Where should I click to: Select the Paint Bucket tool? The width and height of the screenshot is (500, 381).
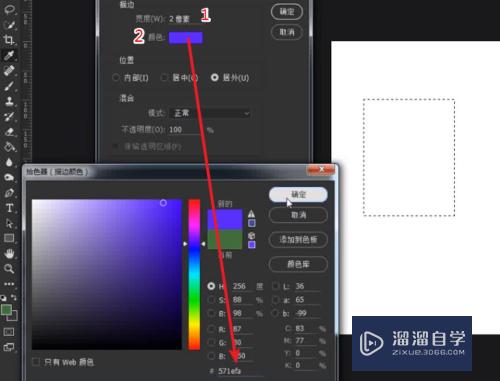pyautogui.click(x=9, y=147)
